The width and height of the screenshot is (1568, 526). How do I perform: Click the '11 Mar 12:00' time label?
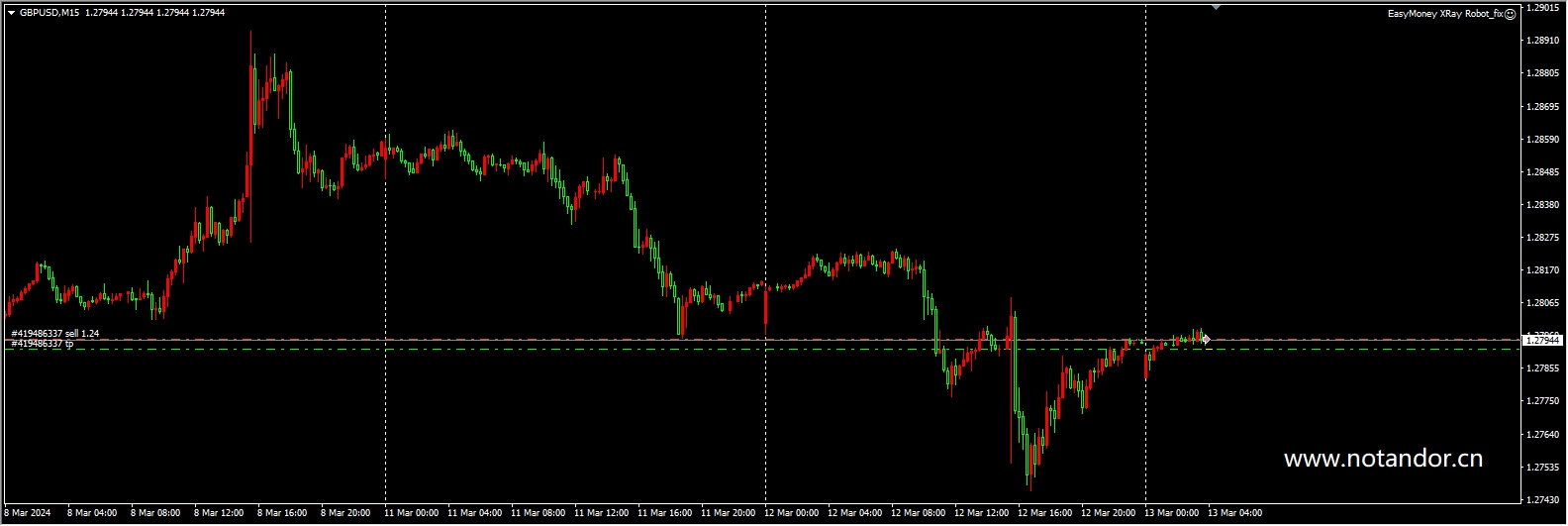(601, 513)
